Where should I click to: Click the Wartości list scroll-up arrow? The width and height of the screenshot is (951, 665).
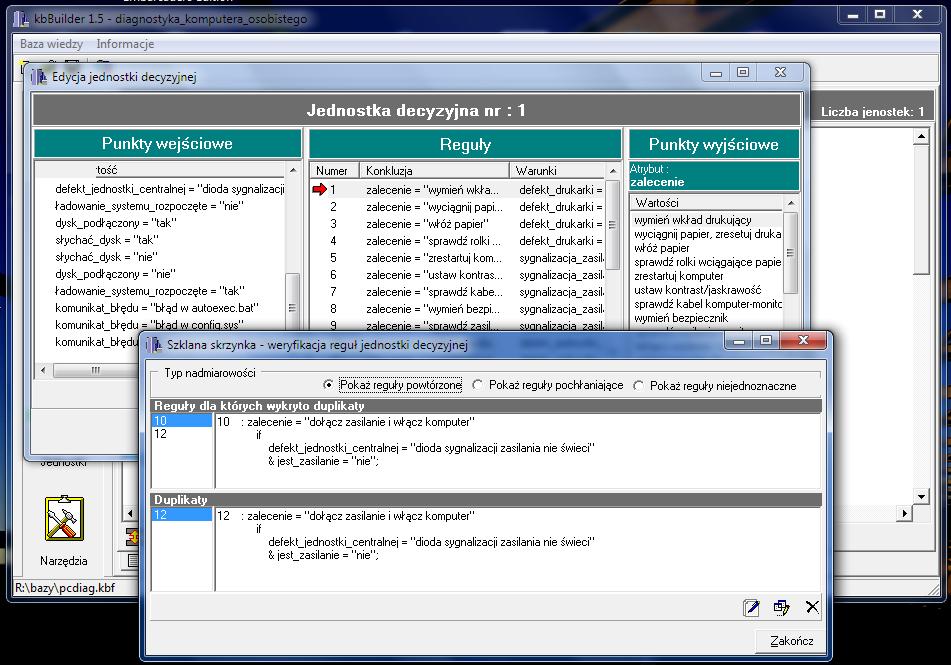790,203
